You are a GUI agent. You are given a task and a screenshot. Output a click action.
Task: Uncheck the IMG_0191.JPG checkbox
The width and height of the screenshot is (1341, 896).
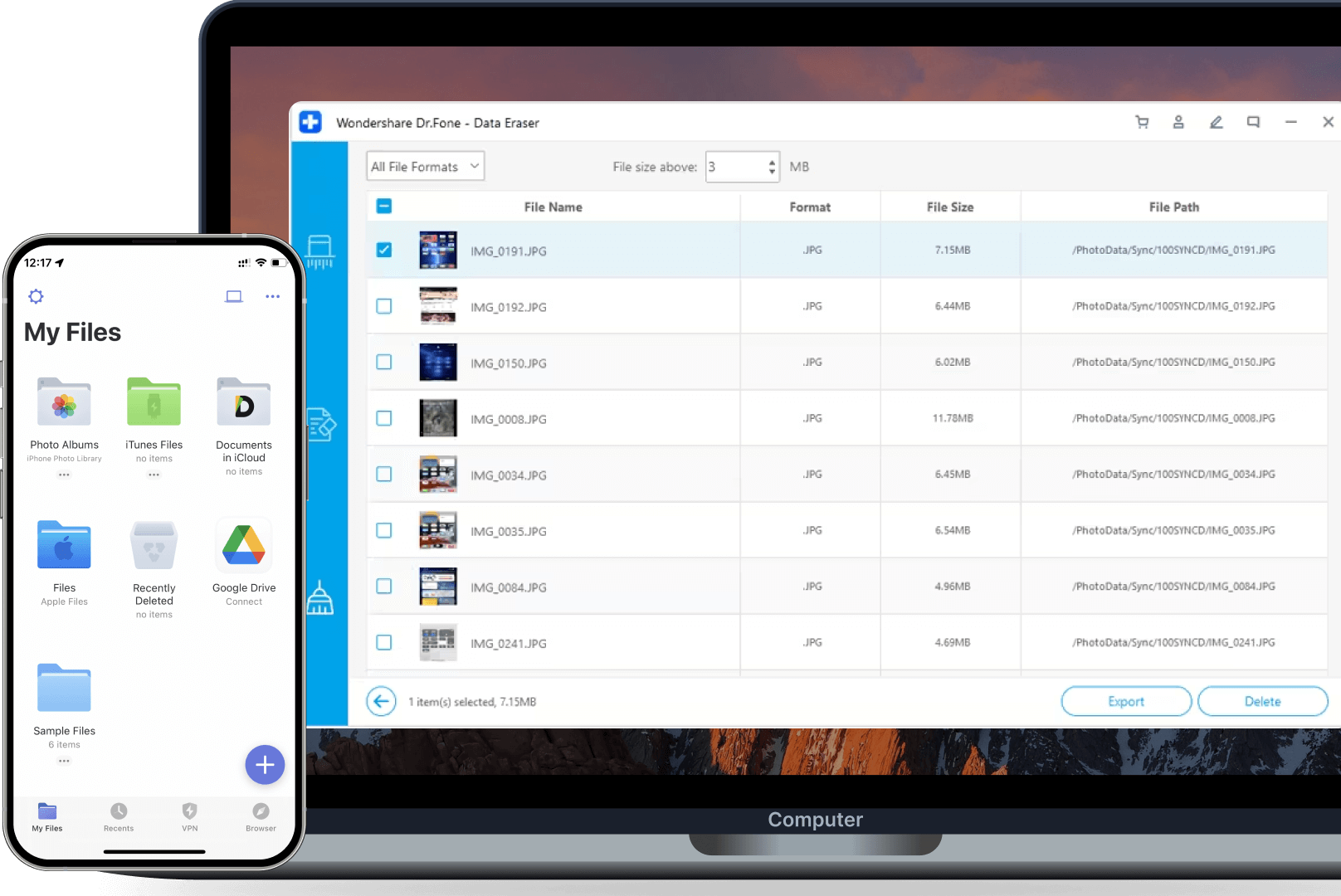[384, 250]
